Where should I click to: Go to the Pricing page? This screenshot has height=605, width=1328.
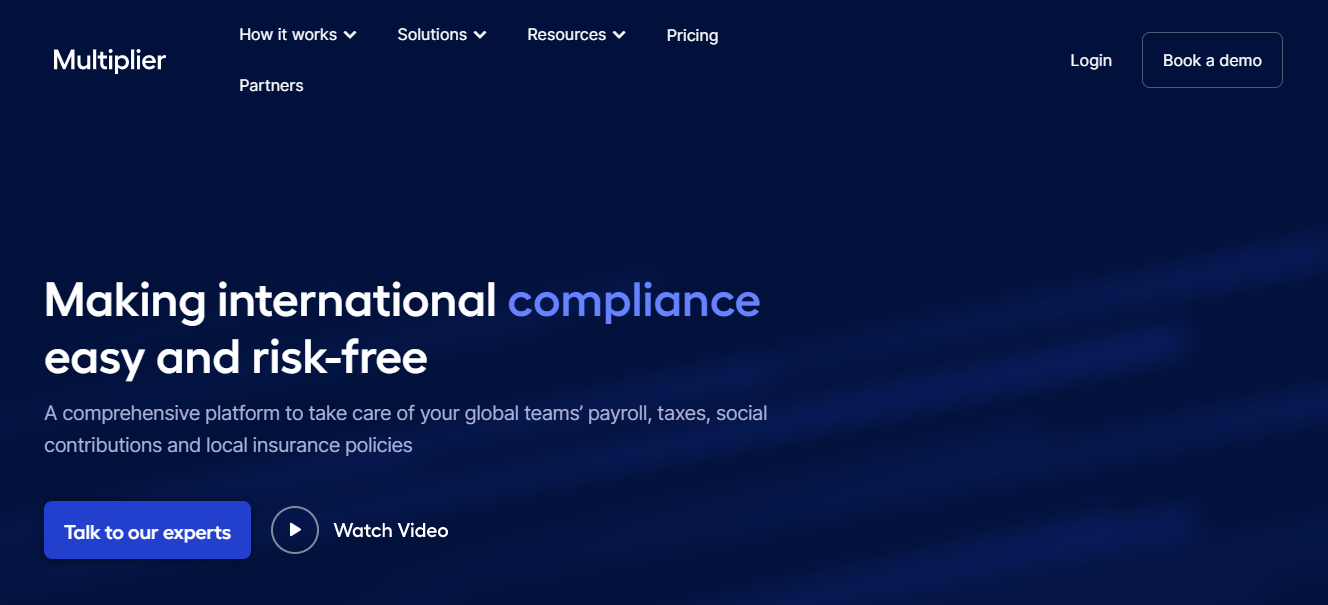point(692,35)
